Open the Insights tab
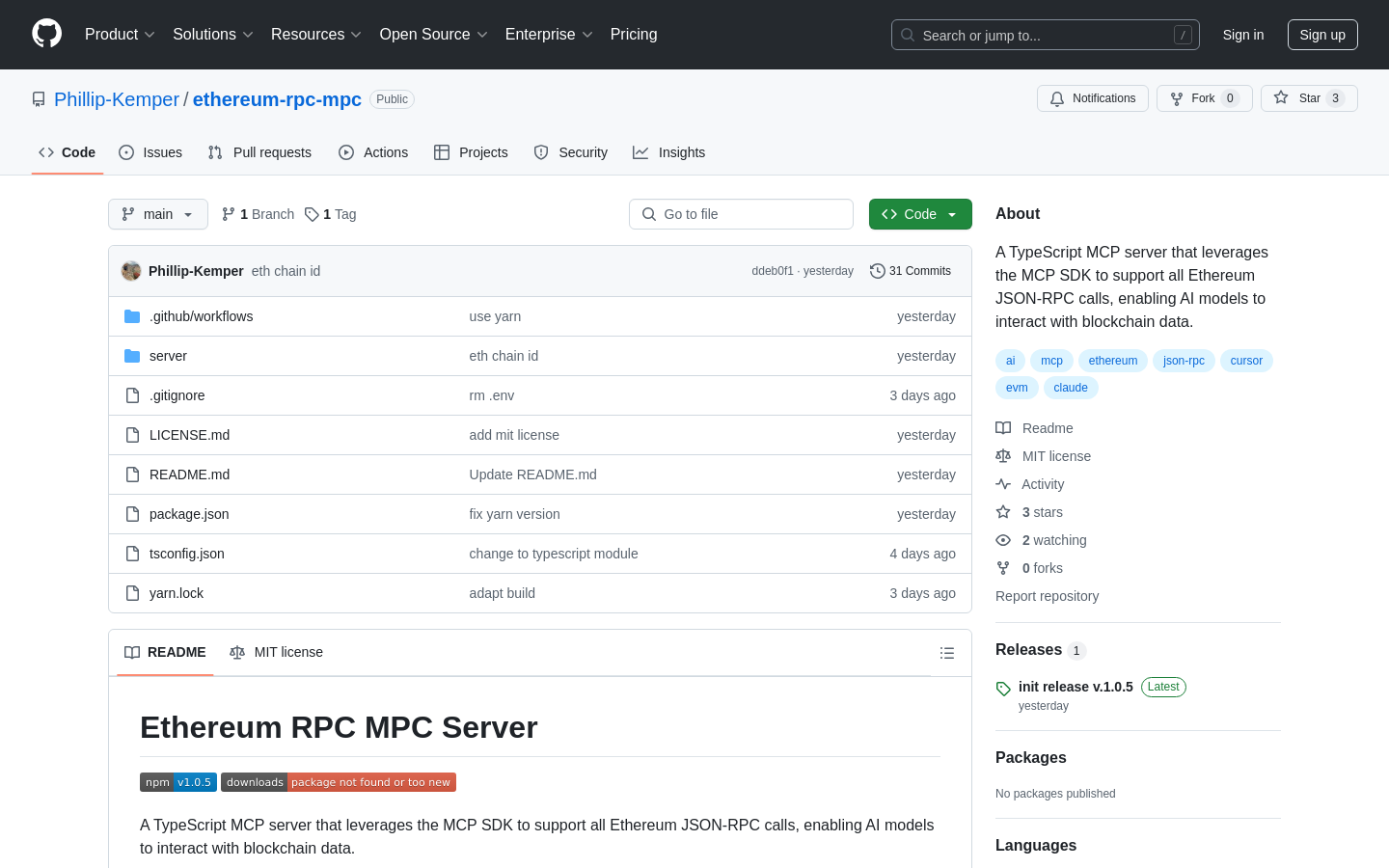This screenshot has width=1389, height=868. tap(669, 152)
